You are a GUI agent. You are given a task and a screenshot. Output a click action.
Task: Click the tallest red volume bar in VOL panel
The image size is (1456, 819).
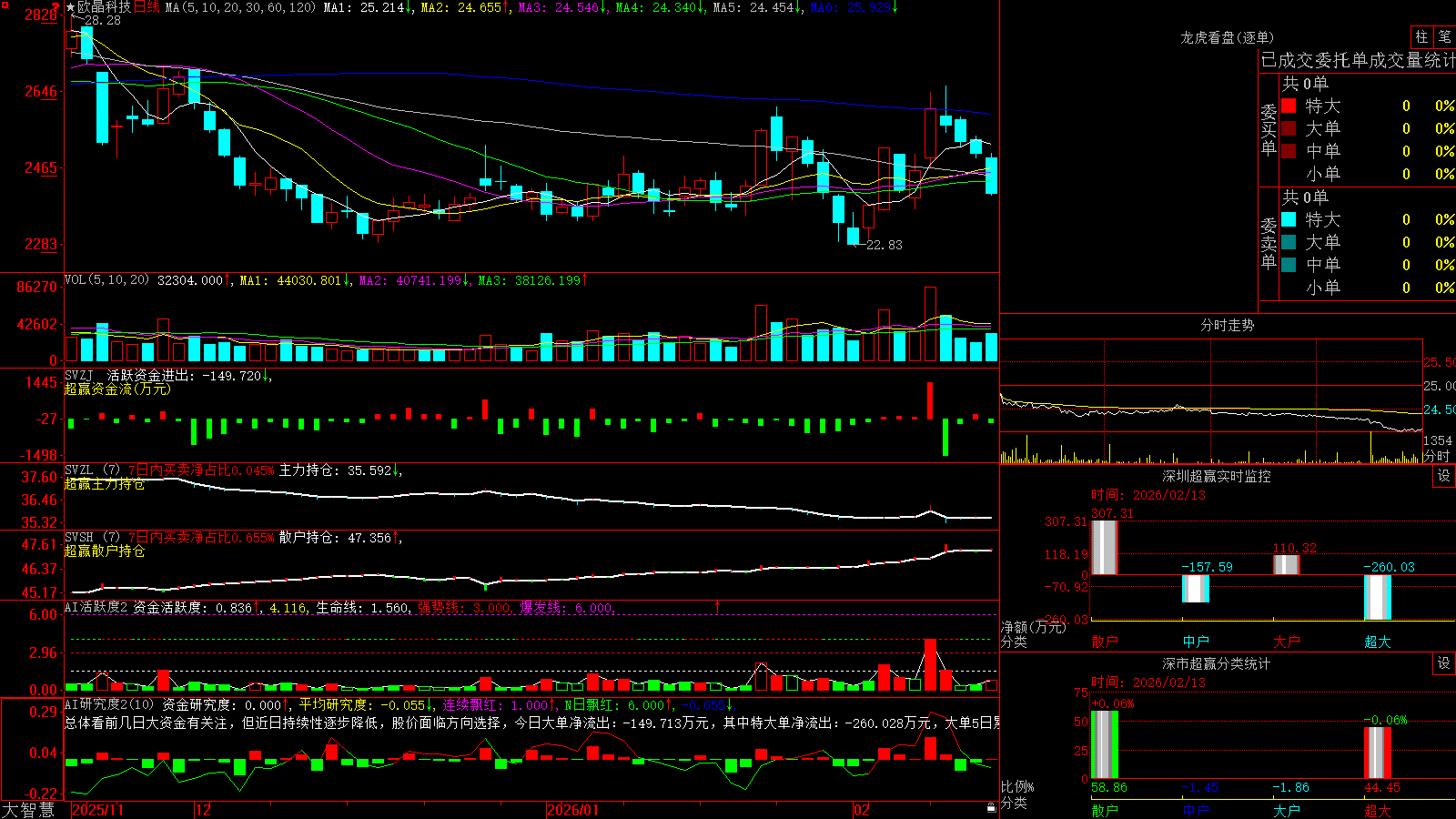point(930,324)
